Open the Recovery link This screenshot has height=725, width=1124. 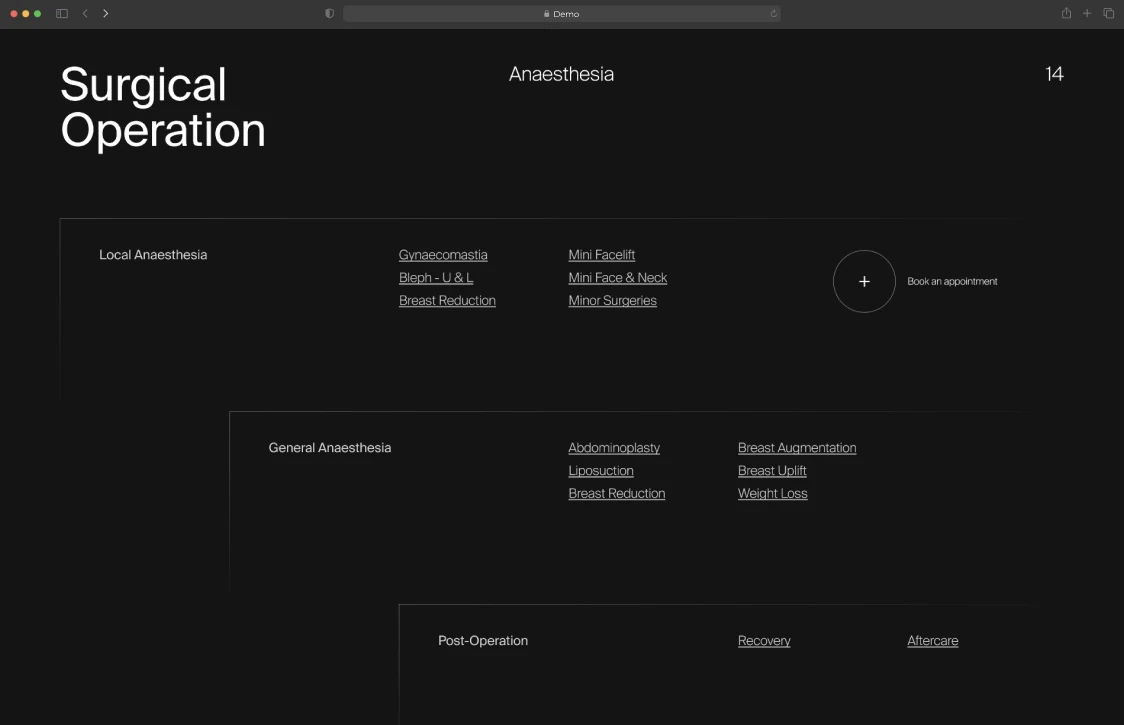click(x=764, y=640)
